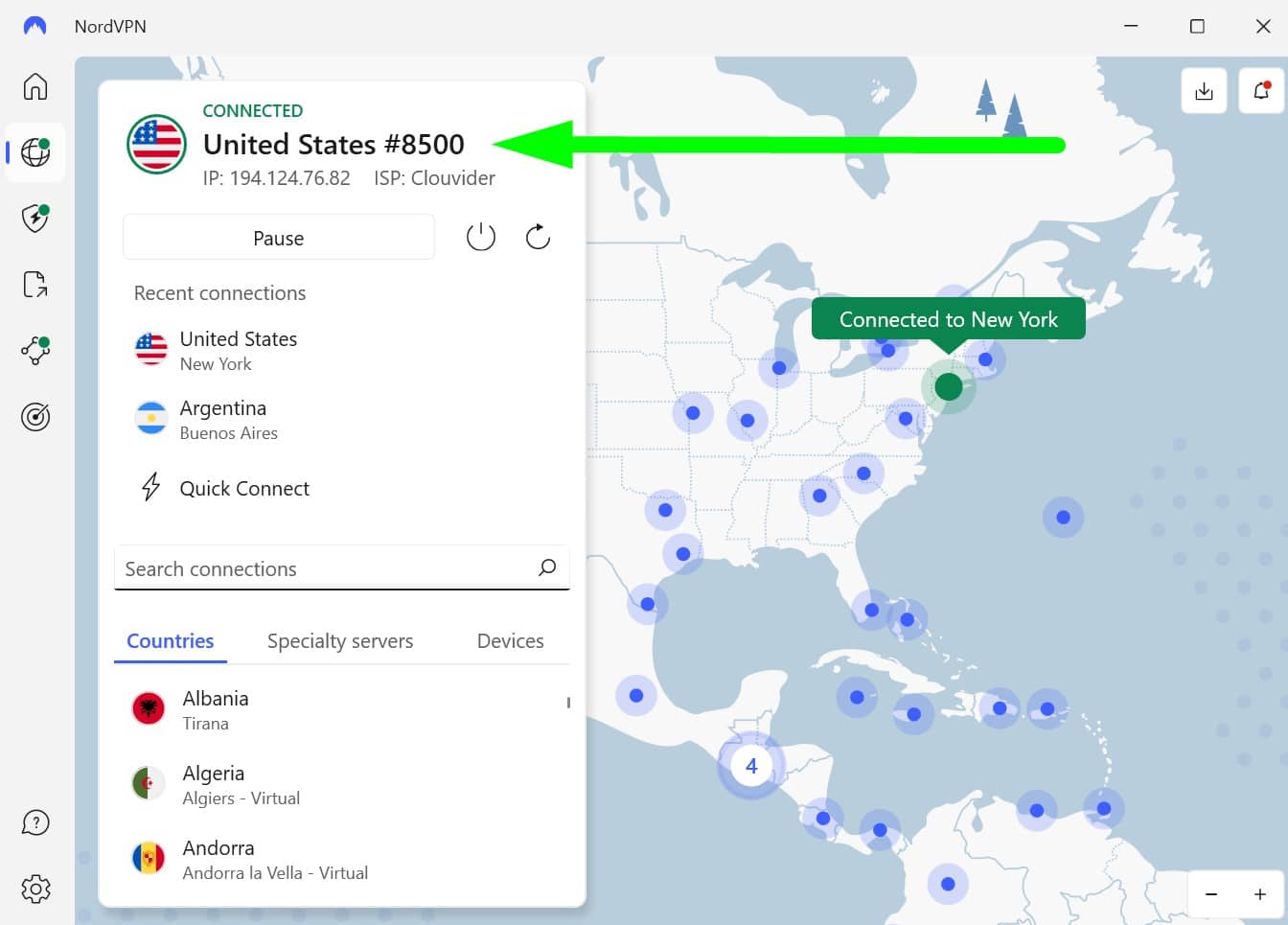Image resolution: width=1288 pixels, height=925 pixels.
Task: Zoom in the map with plus button
Action: (x=1260, y=894)
